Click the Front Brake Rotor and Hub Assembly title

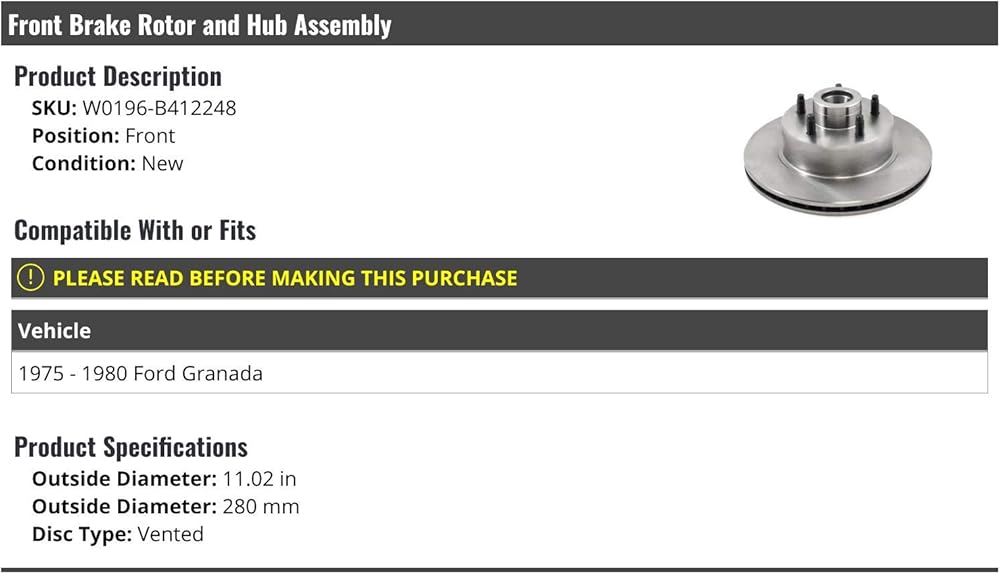tap(200, 25)
